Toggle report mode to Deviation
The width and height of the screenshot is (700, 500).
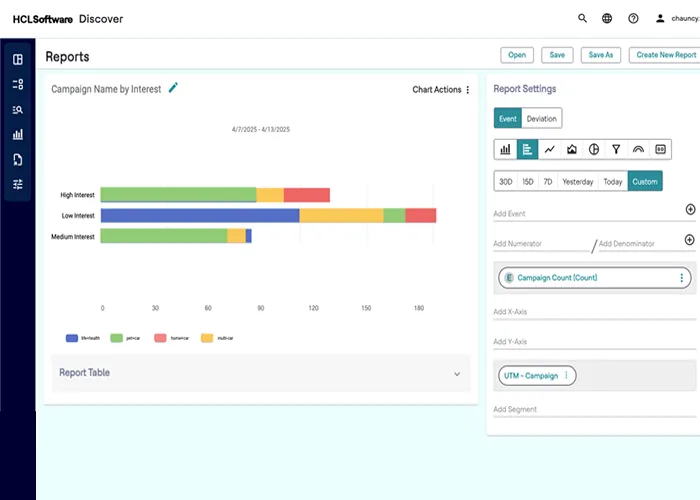pyautogui.click(x=541, y=119)
